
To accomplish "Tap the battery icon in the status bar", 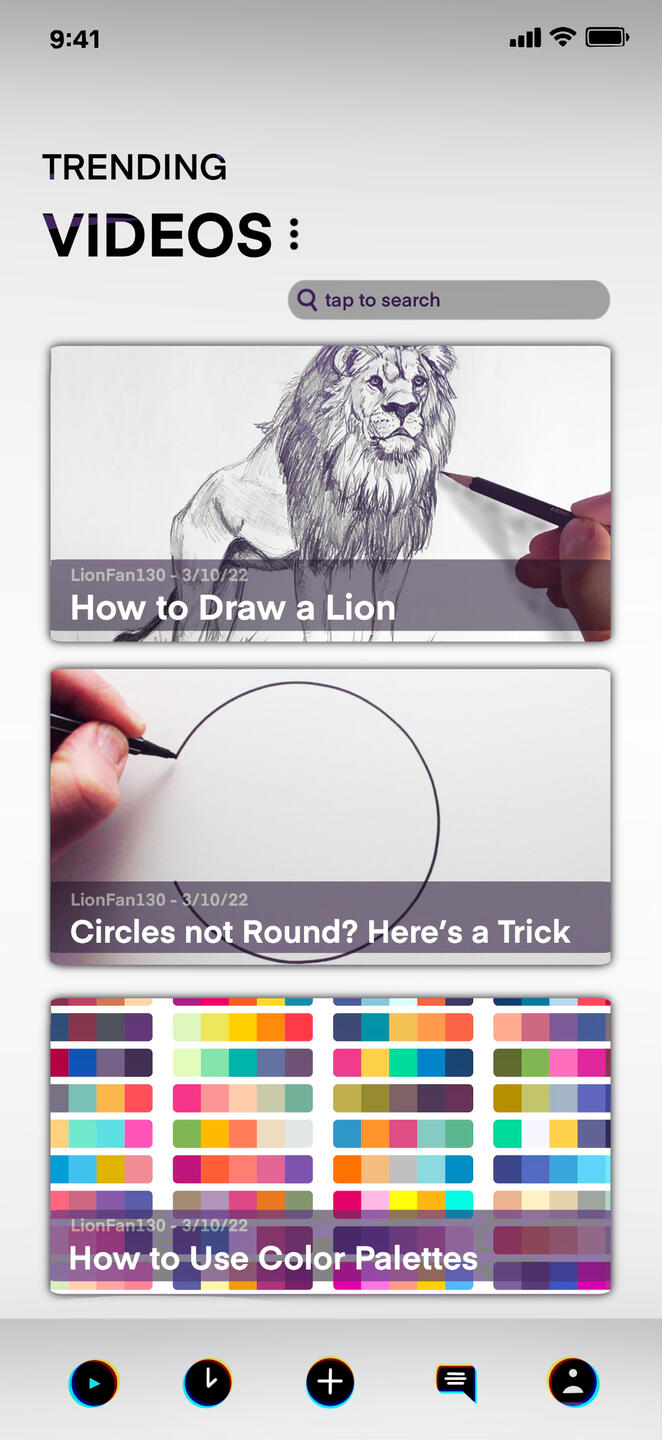I will point(607,38).
